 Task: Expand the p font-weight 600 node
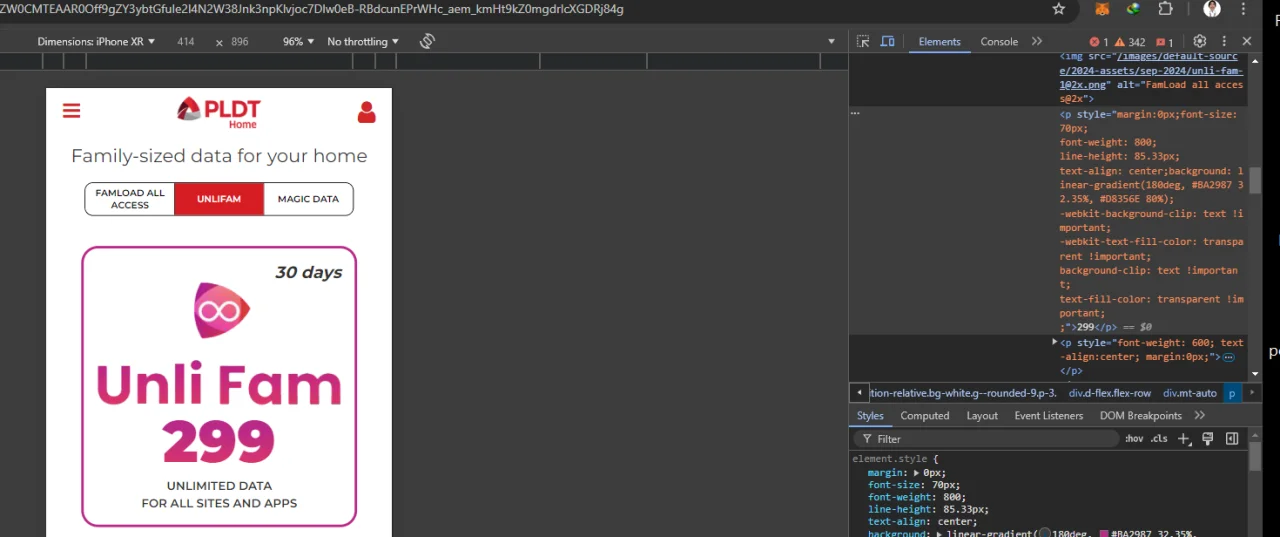click(1054, 342)
